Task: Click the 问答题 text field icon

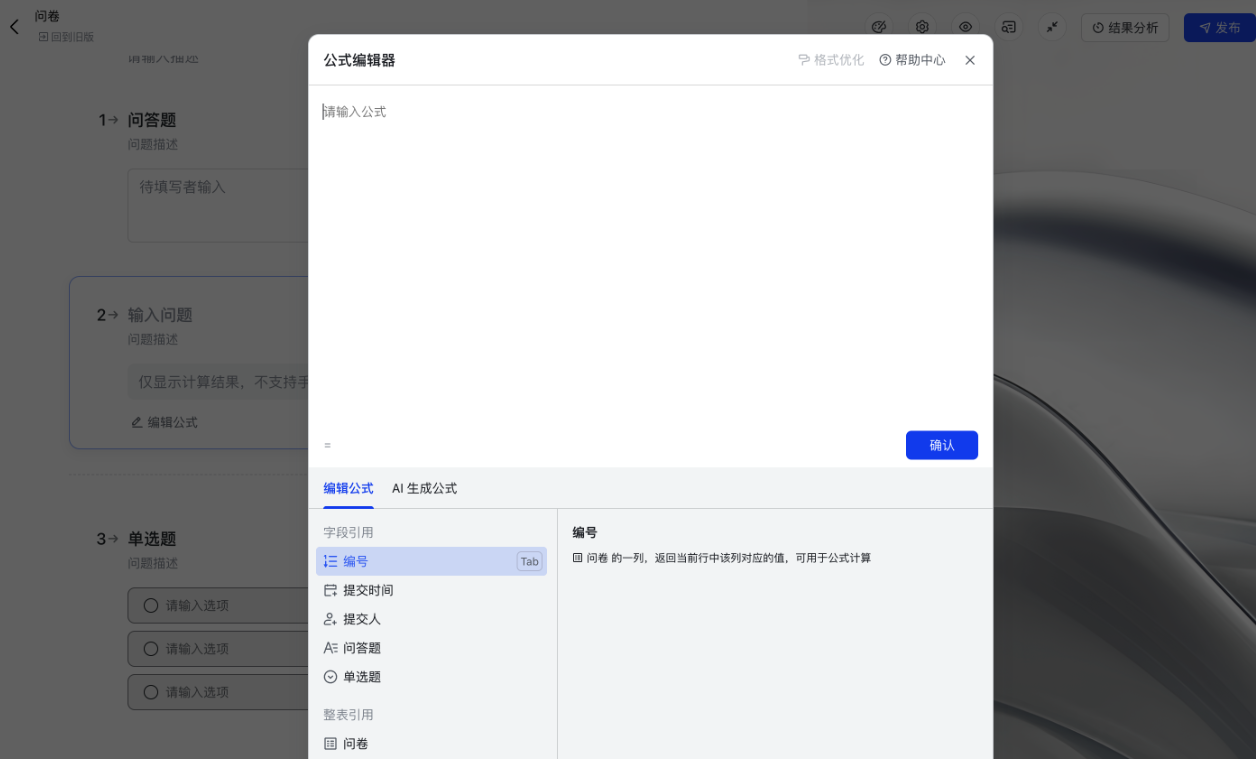Action: click(330, 648)
